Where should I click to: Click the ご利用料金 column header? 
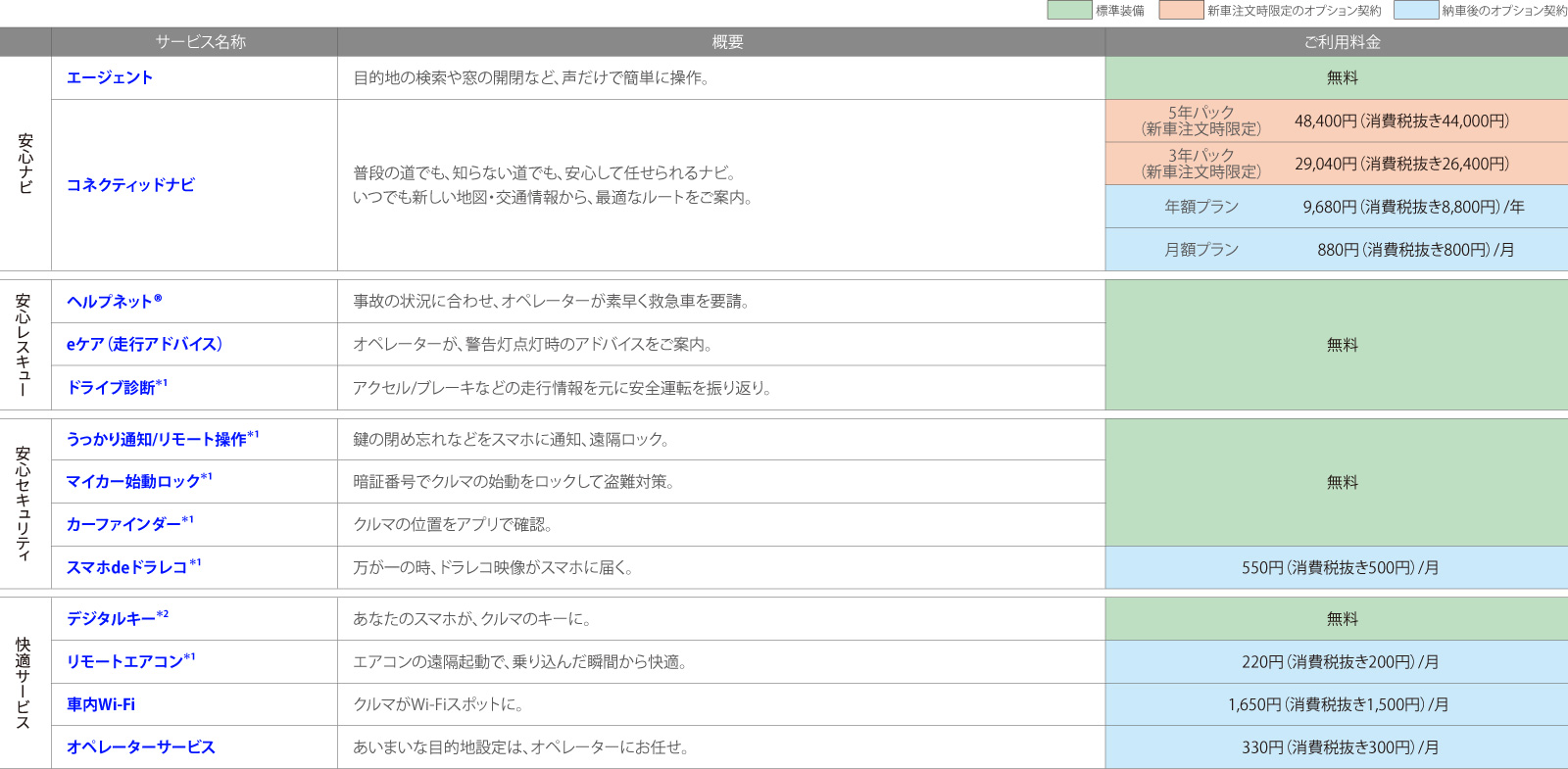click(1342, 42)
